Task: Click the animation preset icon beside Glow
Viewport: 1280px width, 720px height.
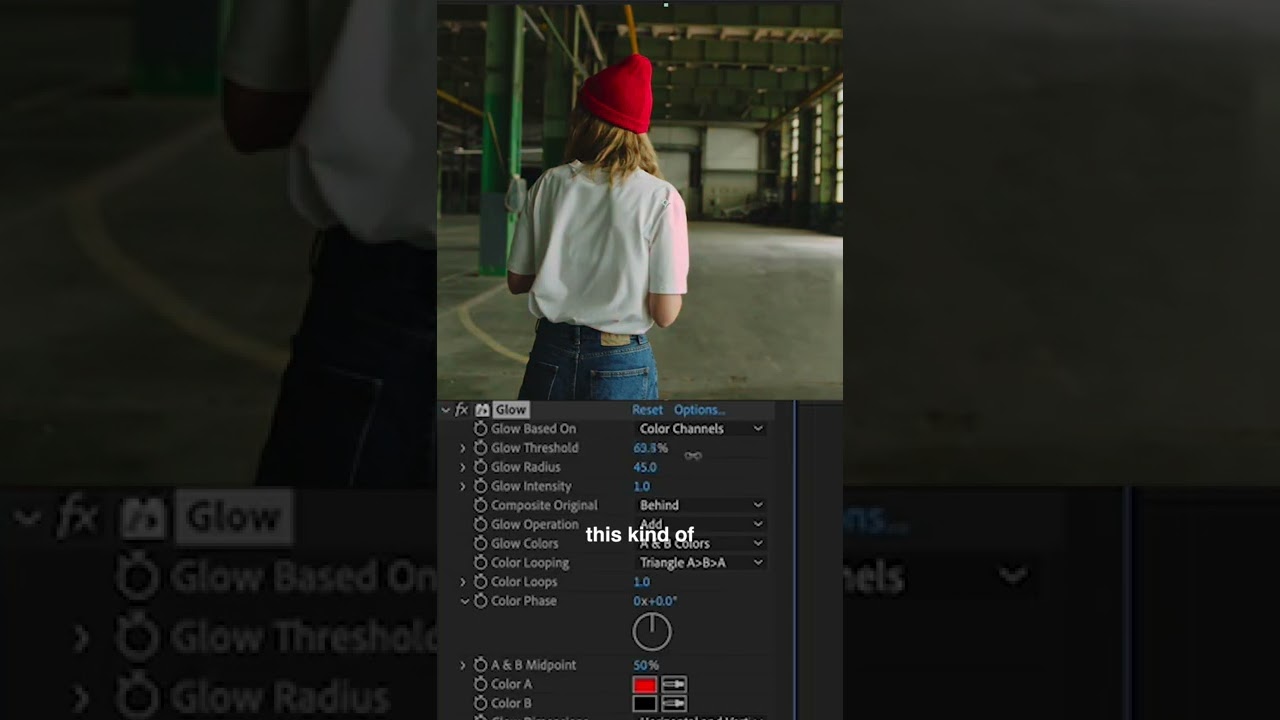Action: click(482, 410)
